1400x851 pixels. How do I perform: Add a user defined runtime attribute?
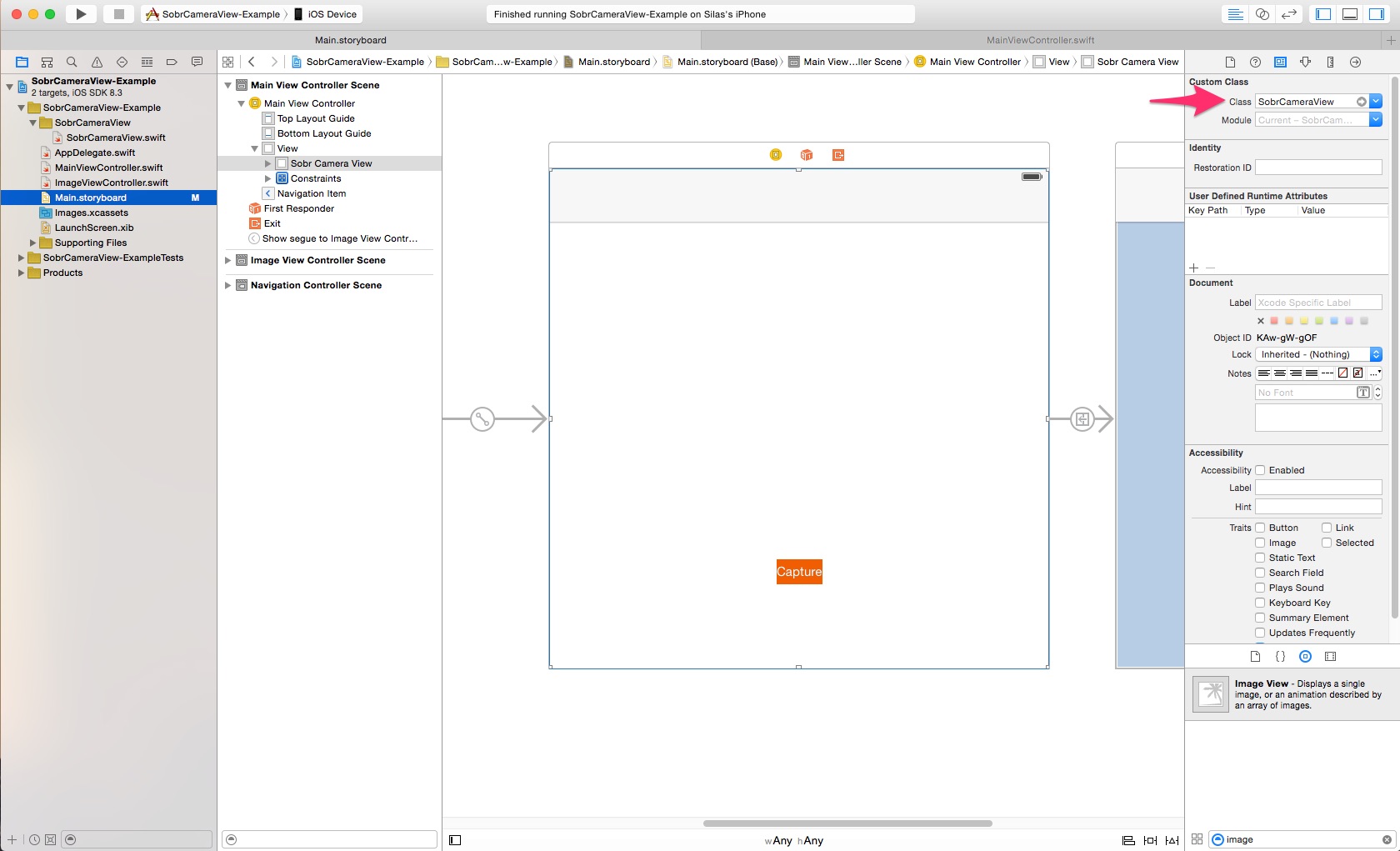click(x=1194, y=268)
